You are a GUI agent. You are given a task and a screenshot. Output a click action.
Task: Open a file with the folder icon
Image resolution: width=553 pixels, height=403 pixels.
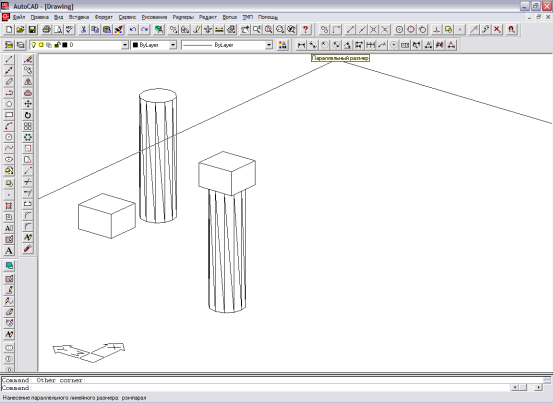click(x=20, y=30)
